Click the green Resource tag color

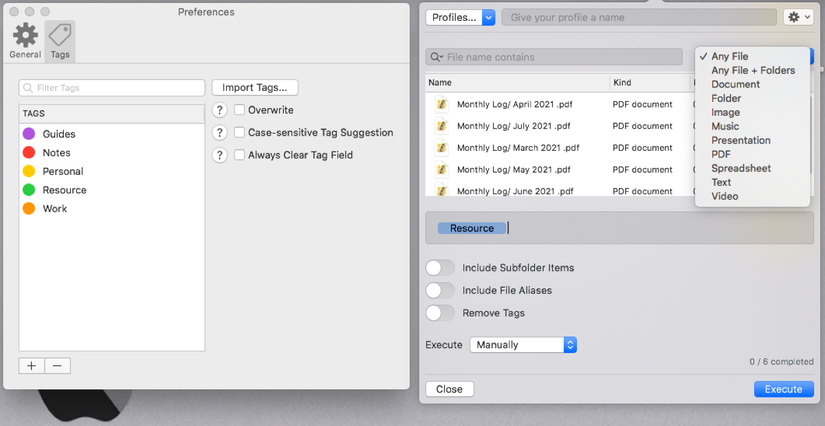coord(29,190)
